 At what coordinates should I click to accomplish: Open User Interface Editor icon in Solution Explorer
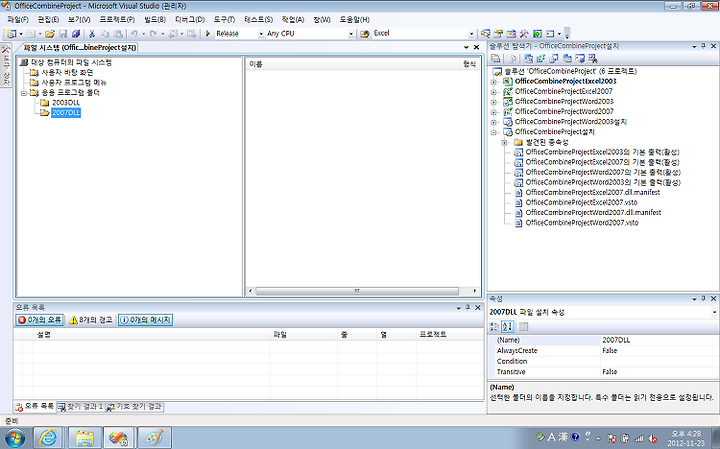[567, 58]
